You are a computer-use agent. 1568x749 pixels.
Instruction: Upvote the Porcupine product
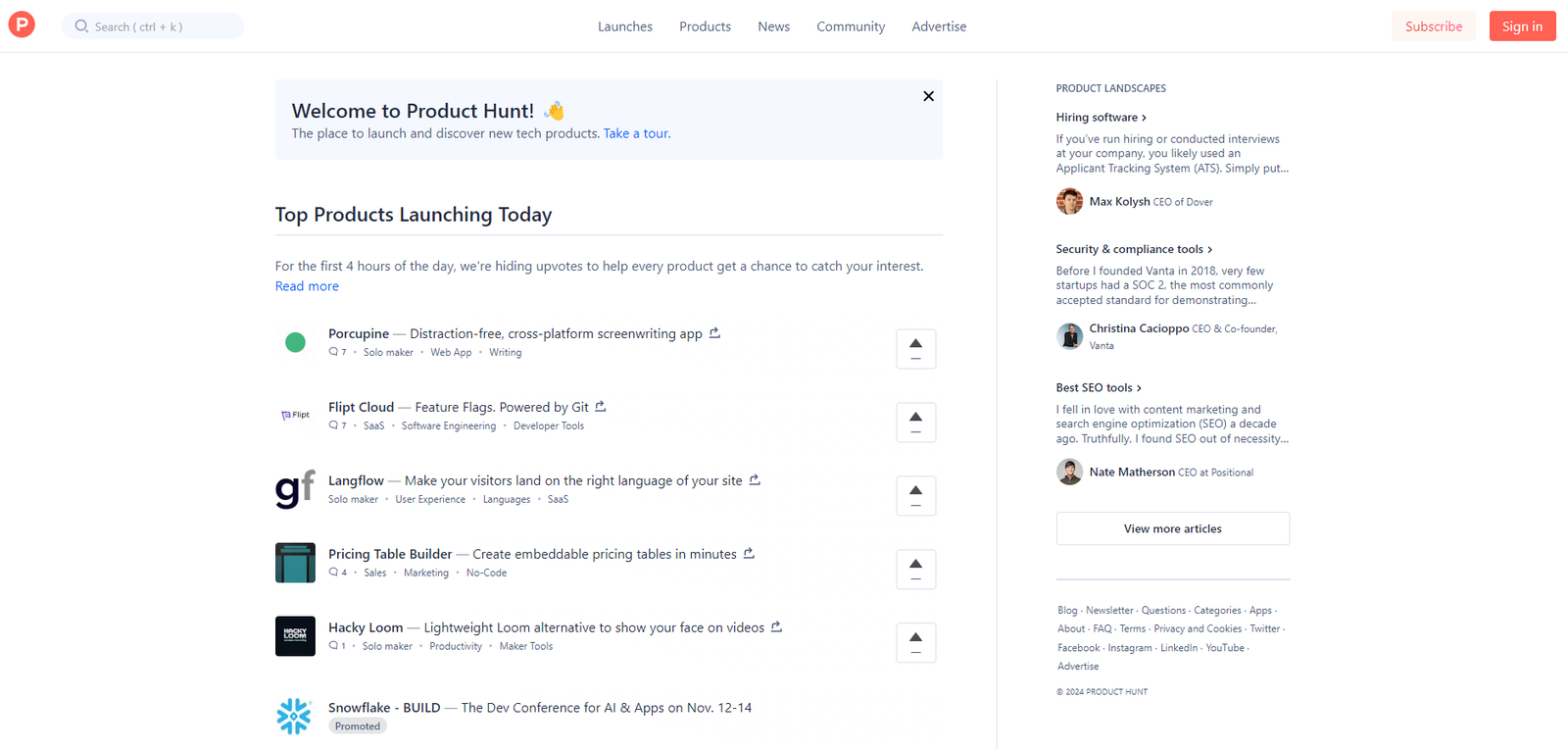915,349
